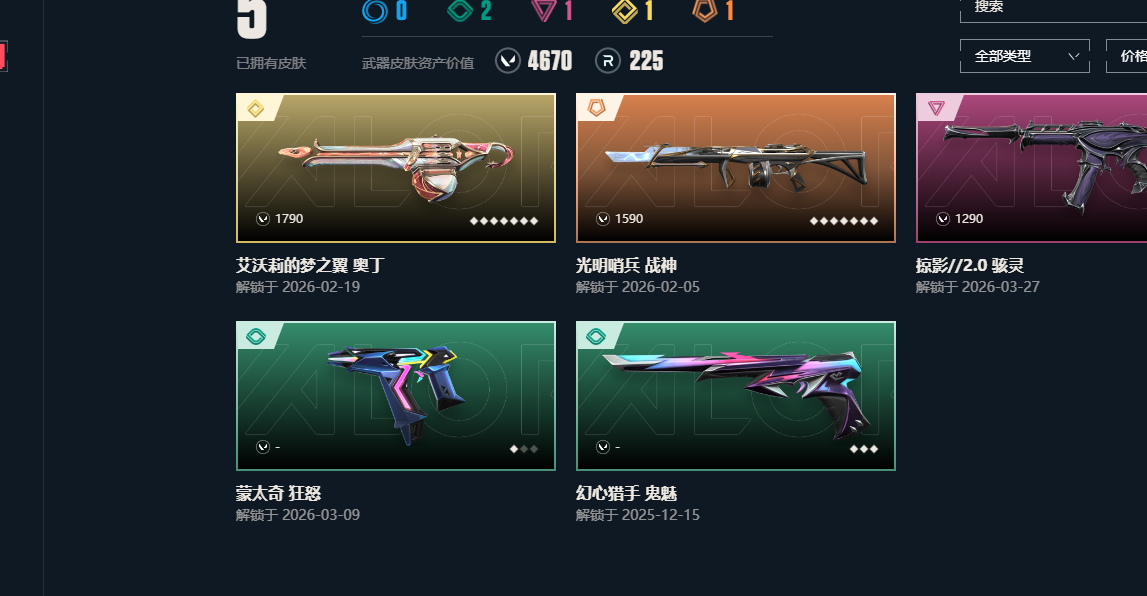The height and width of the screenshot is (596, 1147).
Task: Click the 蒙太奇 狂怒 skin name
Action: click(x=279, y=493)
